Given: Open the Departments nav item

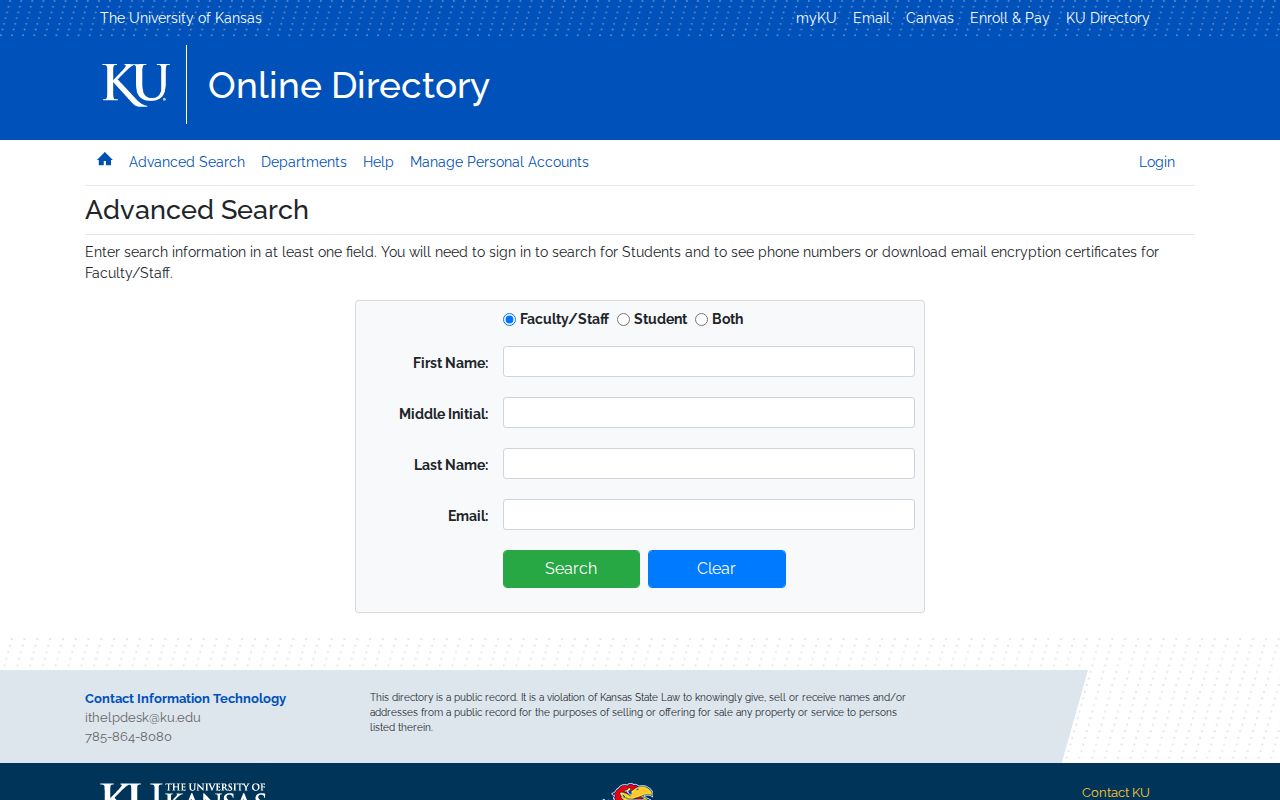Looking at the screenshot, I should 304,162.
